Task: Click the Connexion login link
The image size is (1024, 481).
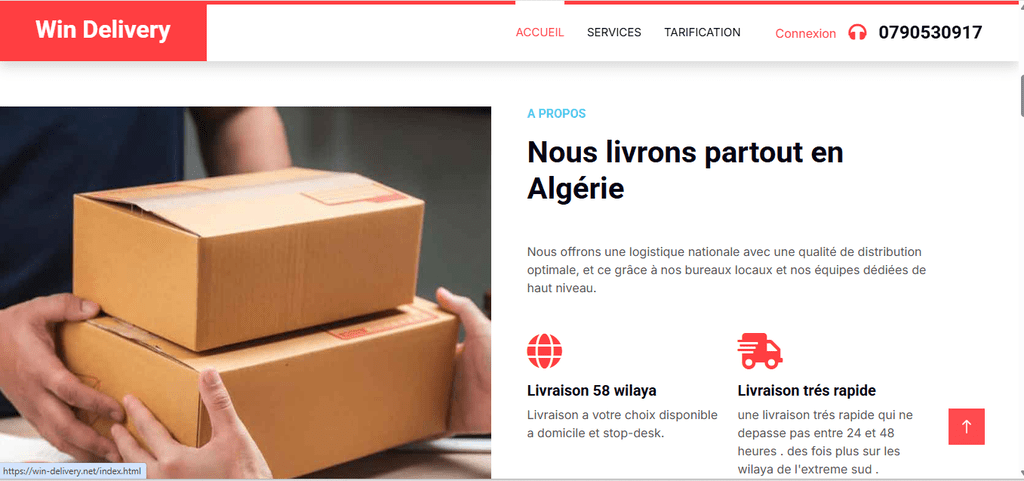Action: coord(805,33)
